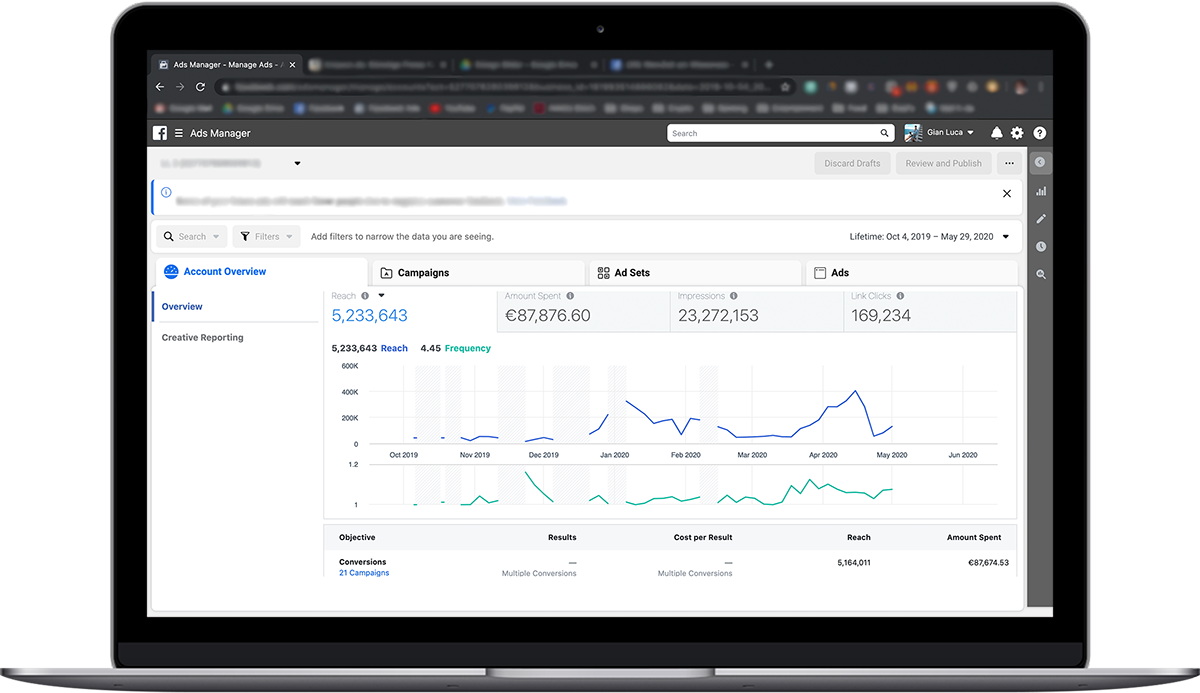Click the 5,164,011 reach value in Conversions row
The image size is (1200, 693).
854,563
